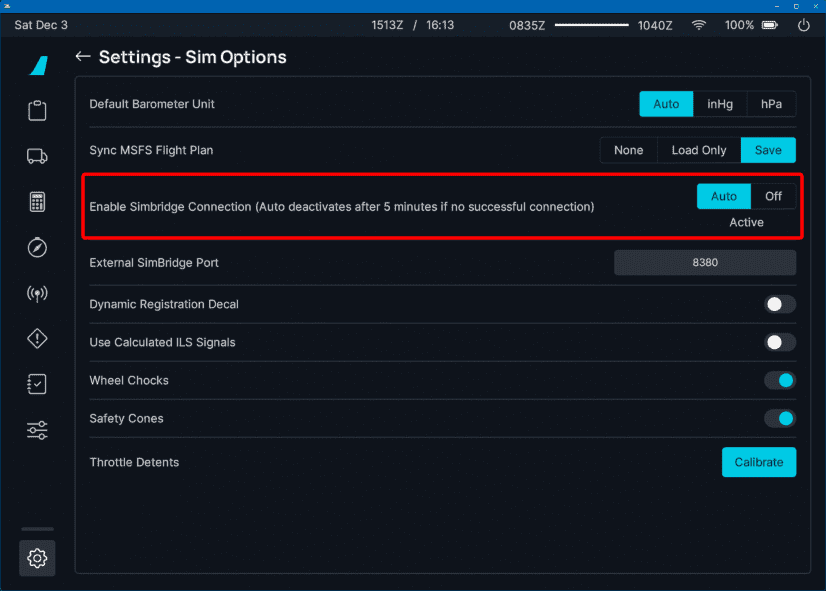This screenshot has width=826, height=591.
Task: Enable the Dynamic Registration Decal toggle
Action: coord(780,304)
